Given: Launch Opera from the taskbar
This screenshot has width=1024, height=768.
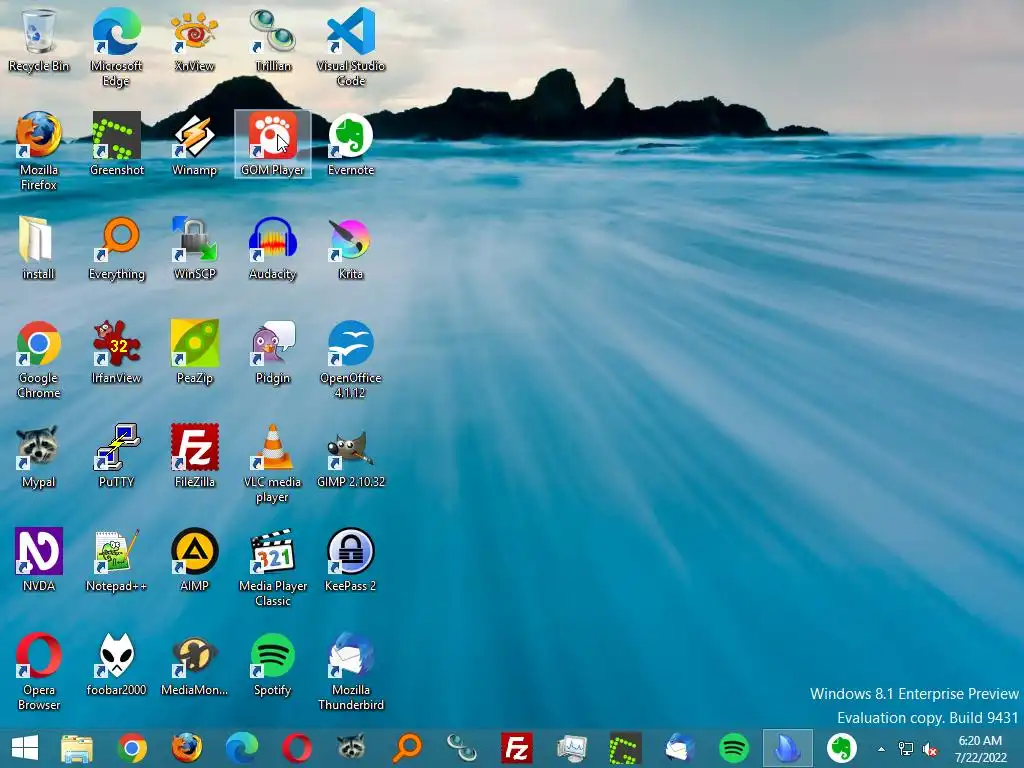Looking at the screenshot, I should pyautogui.click(x=296, y=748).
